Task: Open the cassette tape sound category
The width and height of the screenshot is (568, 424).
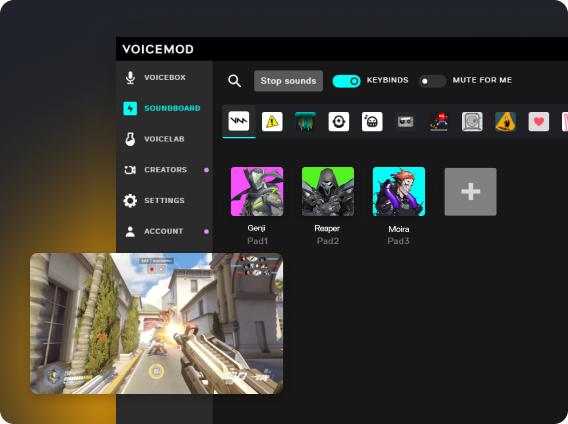Action: 405,121
